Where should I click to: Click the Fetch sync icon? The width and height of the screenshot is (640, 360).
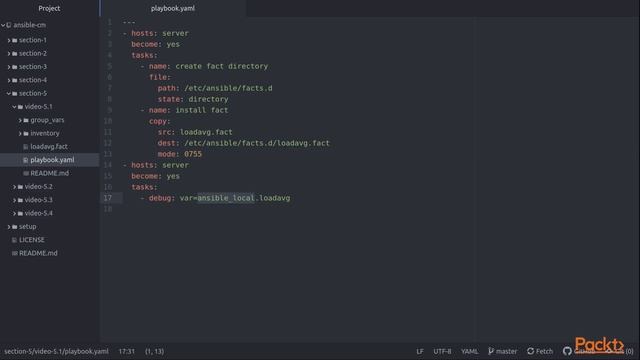531,351
